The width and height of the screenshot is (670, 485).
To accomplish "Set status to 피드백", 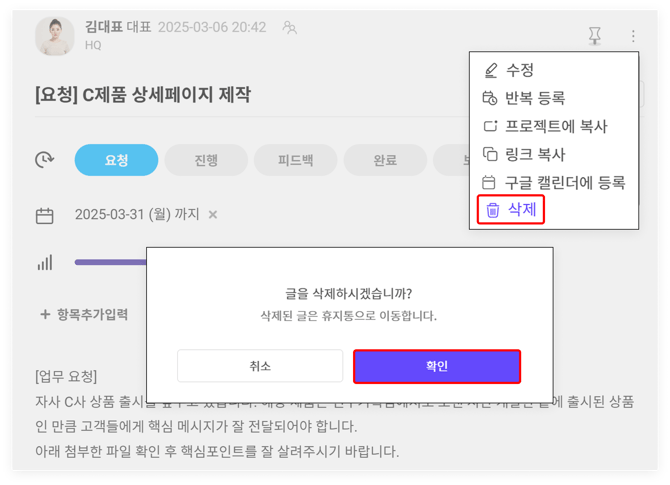I will 295,160.
